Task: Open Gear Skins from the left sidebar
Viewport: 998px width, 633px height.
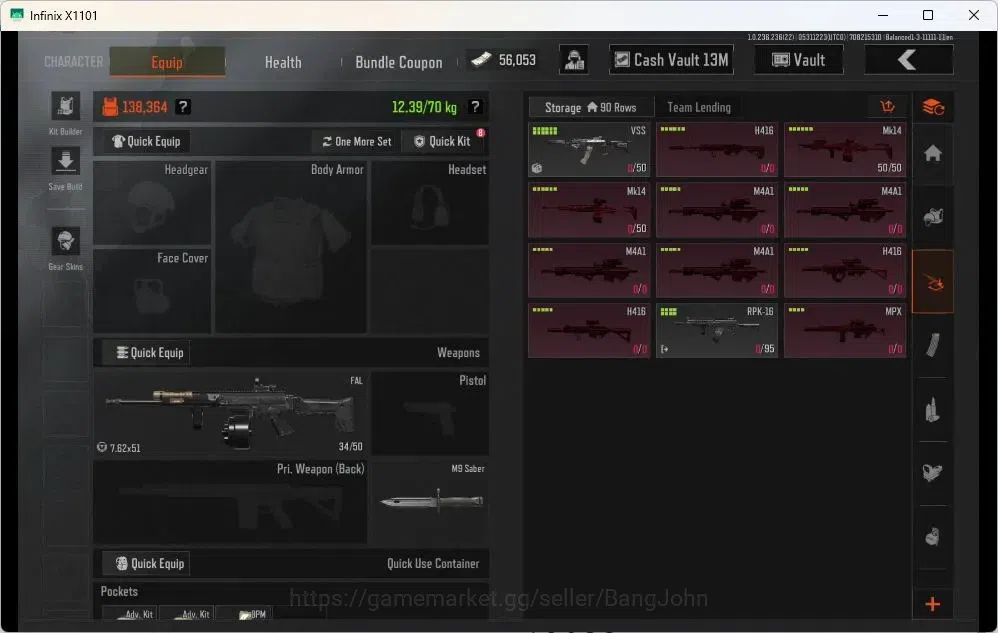Action: (66, 242)
